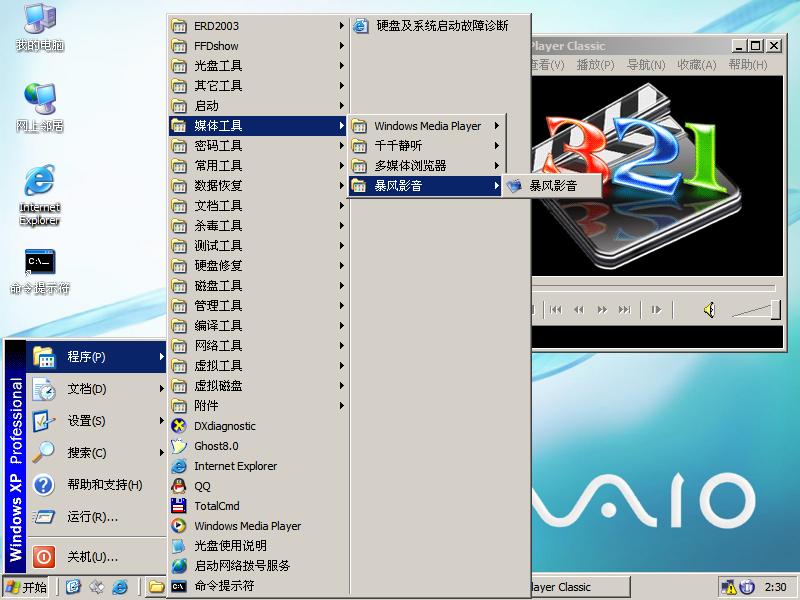Choose 关机(U)... in the Start menu

pyautogui.click(x=97, y=557)
